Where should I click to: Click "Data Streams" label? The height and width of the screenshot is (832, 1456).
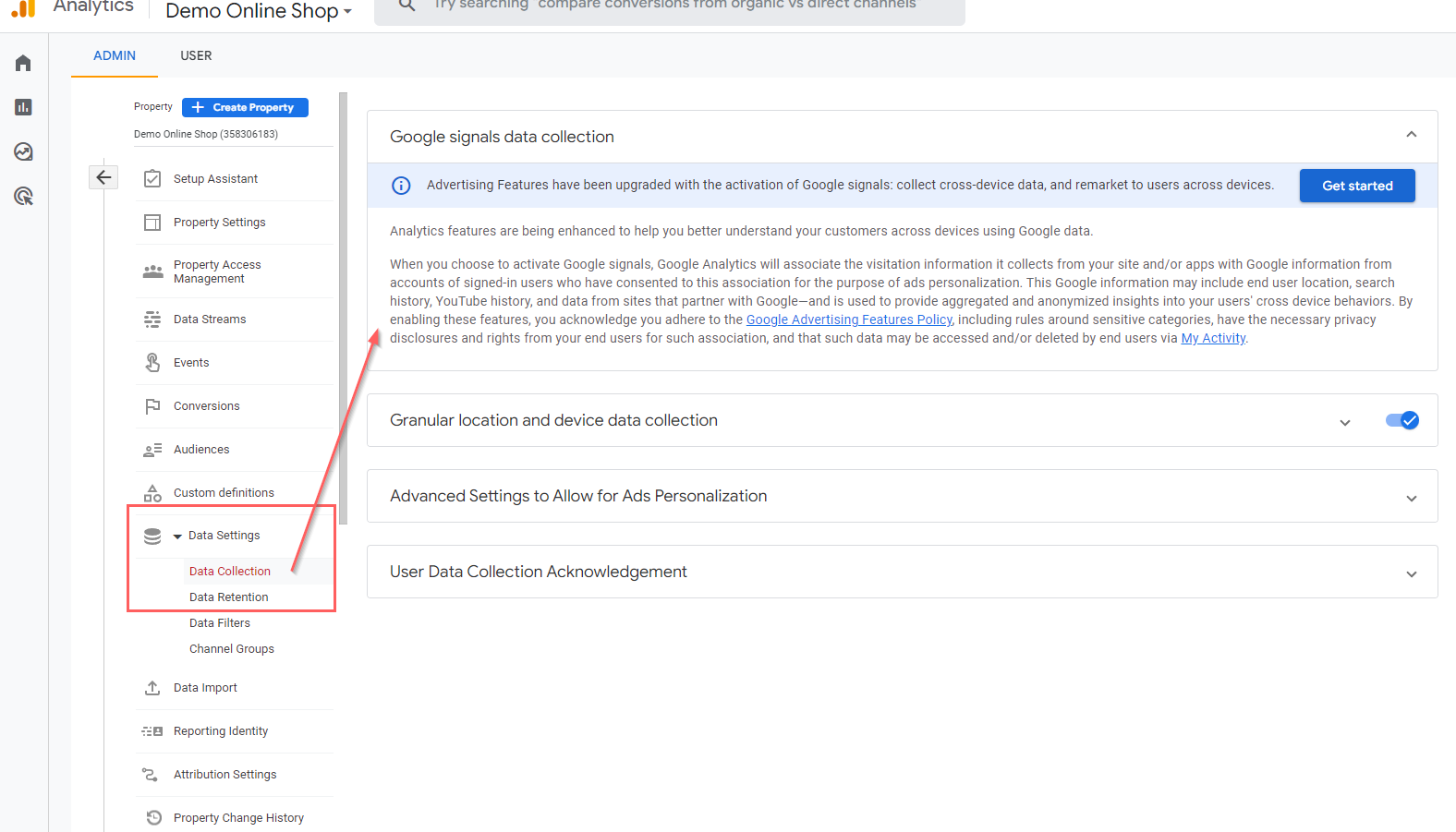coord(210,320)
